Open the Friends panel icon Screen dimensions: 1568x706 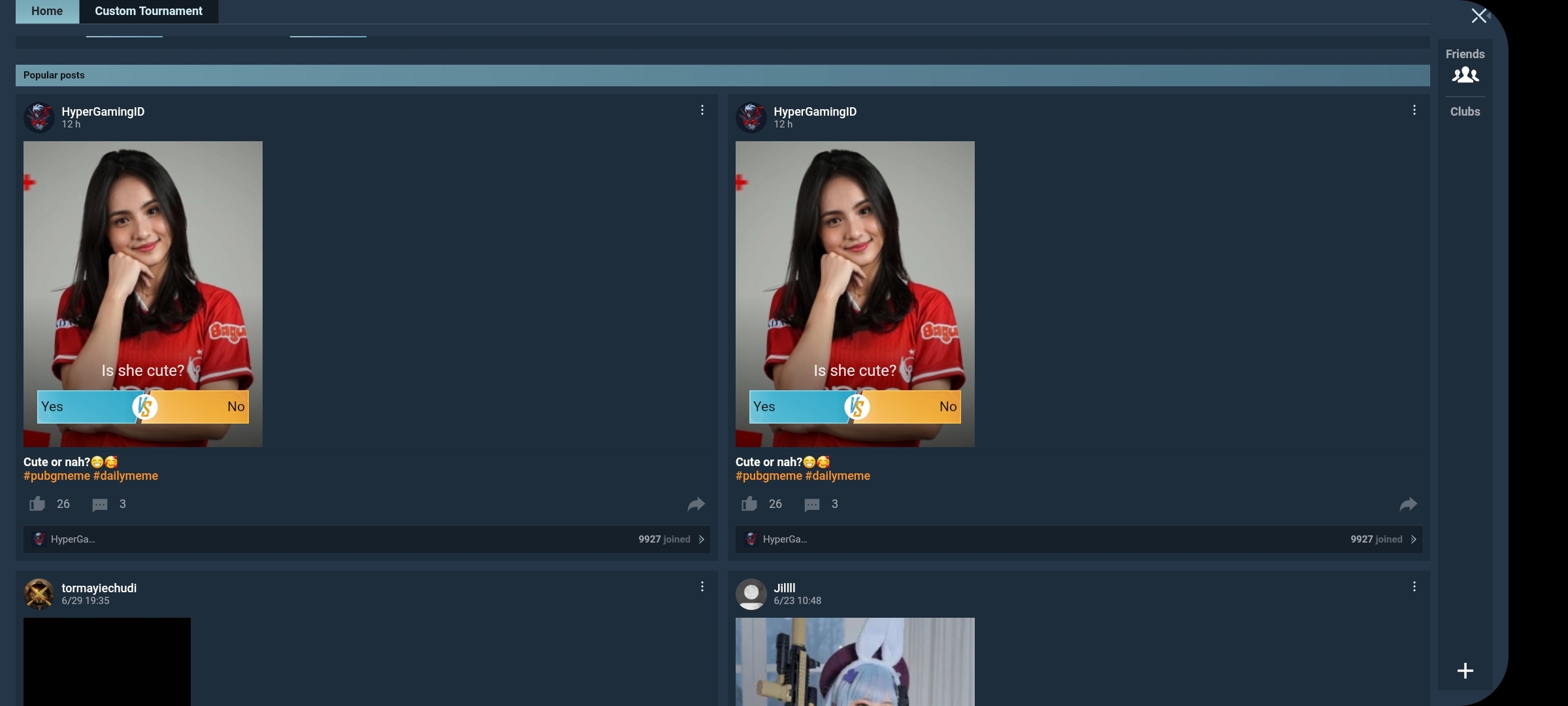click(1465, 75)
